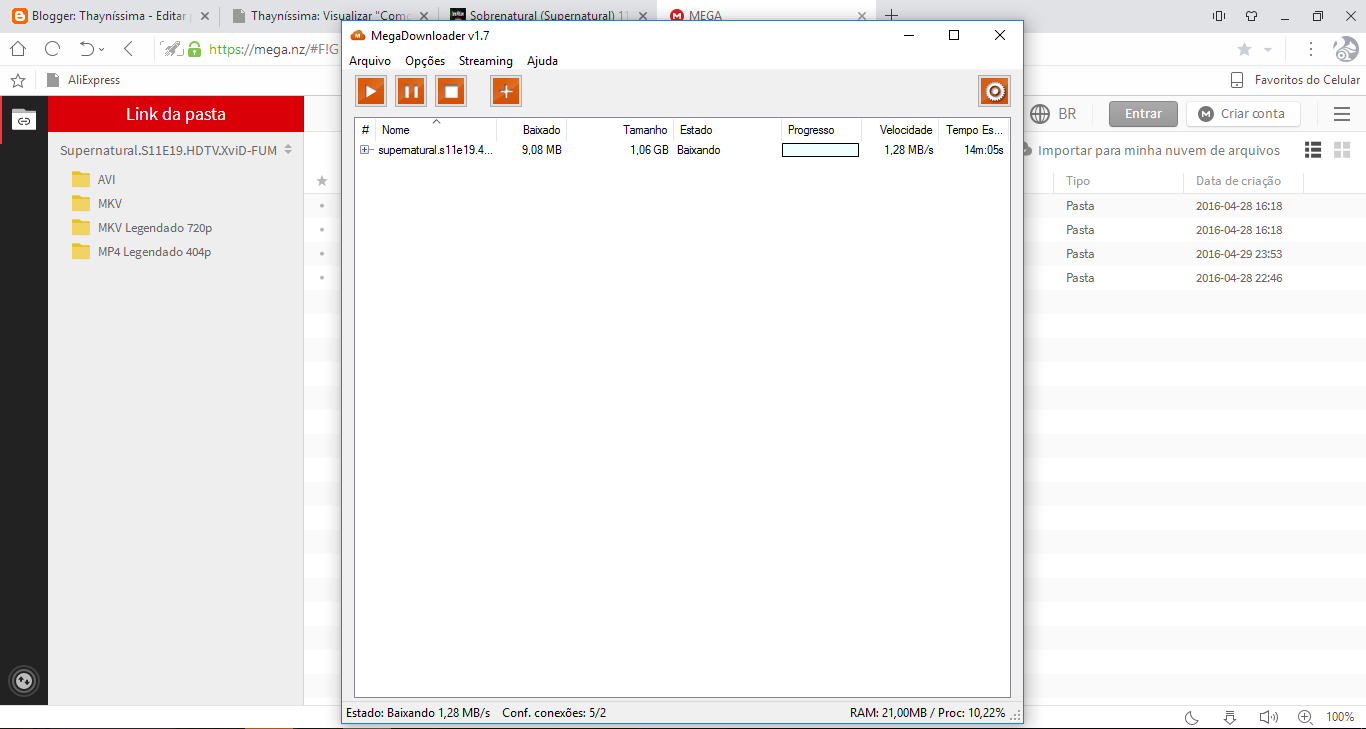Image resolution: width=1366 pixels, height=729 pixels.
Task: Open the Streaming menu
Action: tap(486, 61)
